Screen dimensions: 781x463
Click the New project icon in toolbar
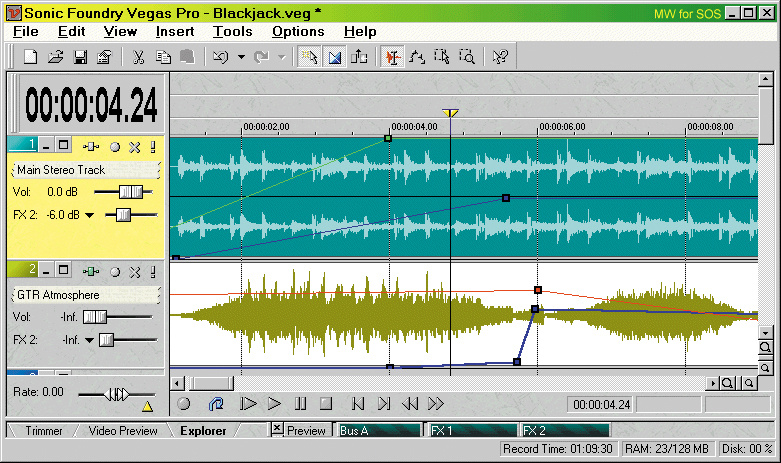point(31,57)
